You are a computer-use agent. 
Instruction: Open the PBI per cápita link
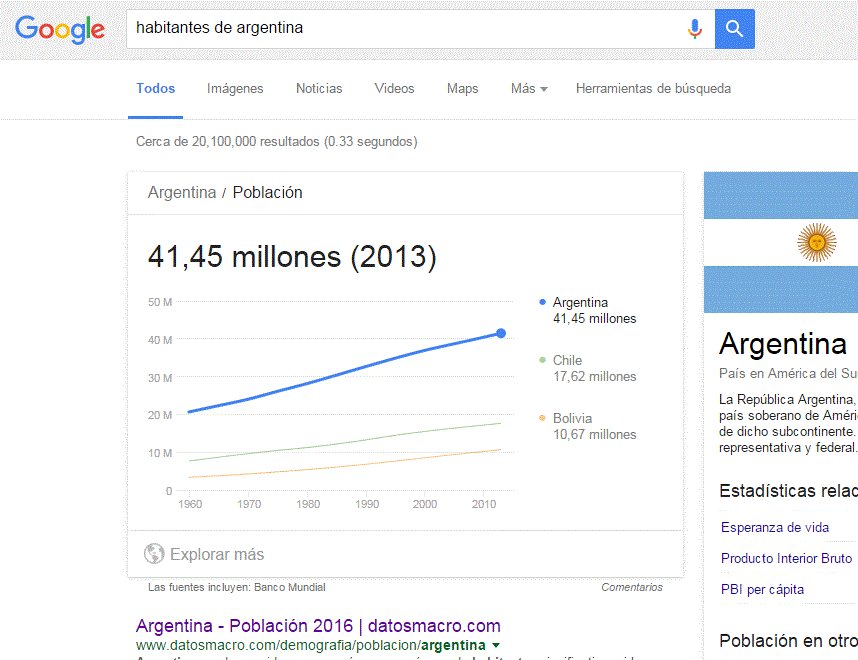[762, 589]
